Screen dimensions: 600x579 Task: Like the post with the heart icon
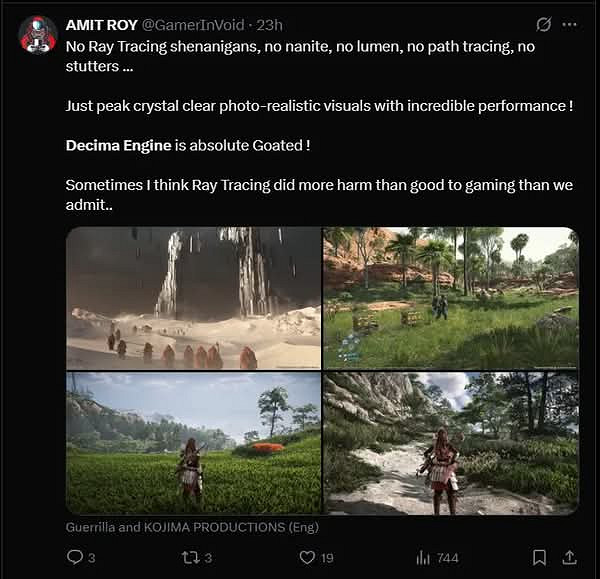click(308, 557)
